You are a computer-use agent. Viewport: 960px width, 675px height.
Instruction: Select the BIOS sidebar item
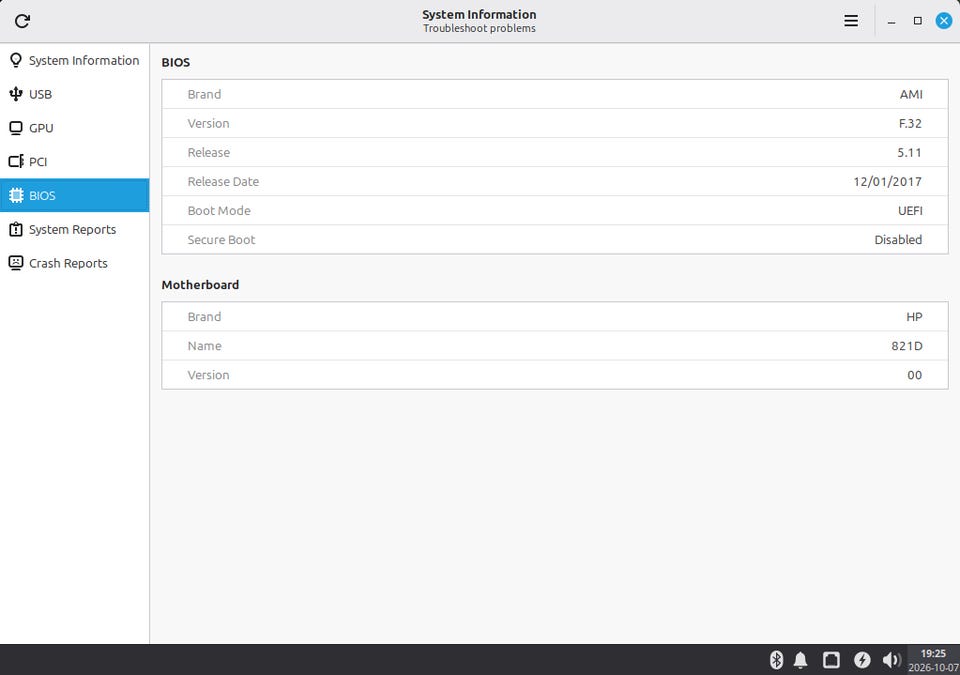coord(74,195)
